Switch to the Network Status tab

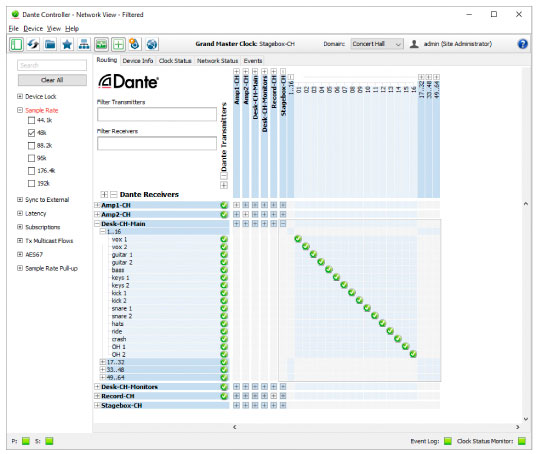click(x=218, y=61)
